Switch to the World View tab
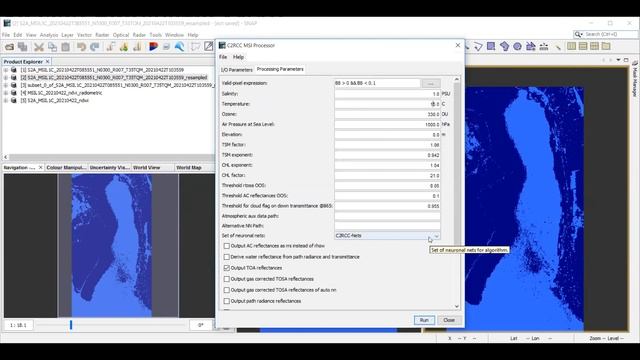 [x=147, y=168]
